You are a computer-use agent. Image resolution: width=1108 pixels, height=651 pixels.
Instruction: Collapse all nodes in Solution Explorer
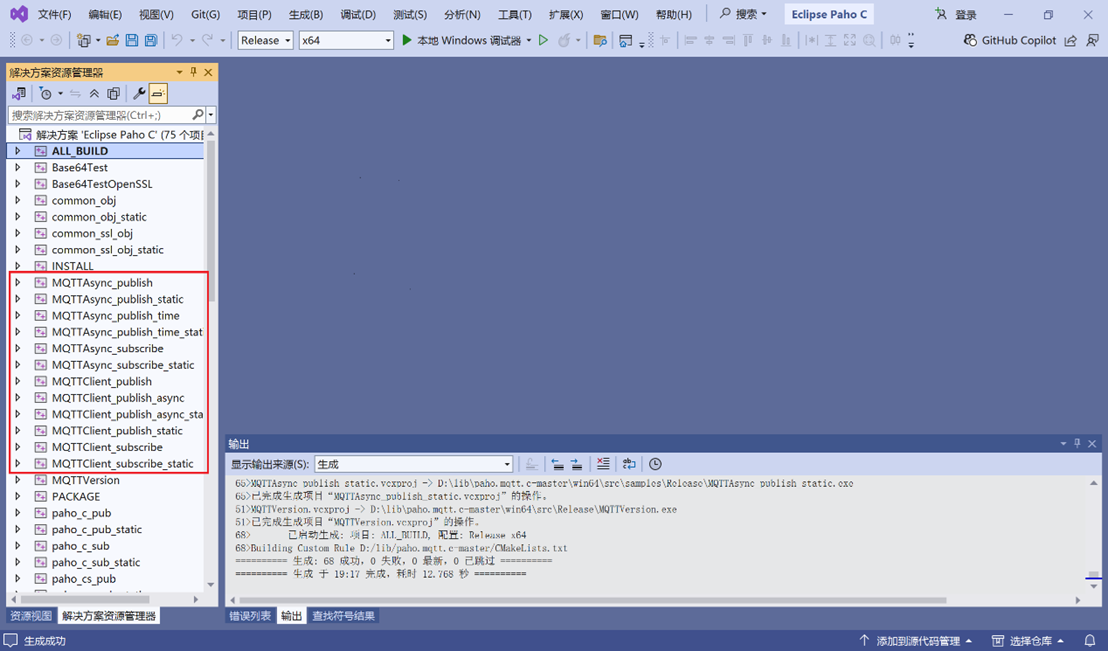click(x=94, y=93)
